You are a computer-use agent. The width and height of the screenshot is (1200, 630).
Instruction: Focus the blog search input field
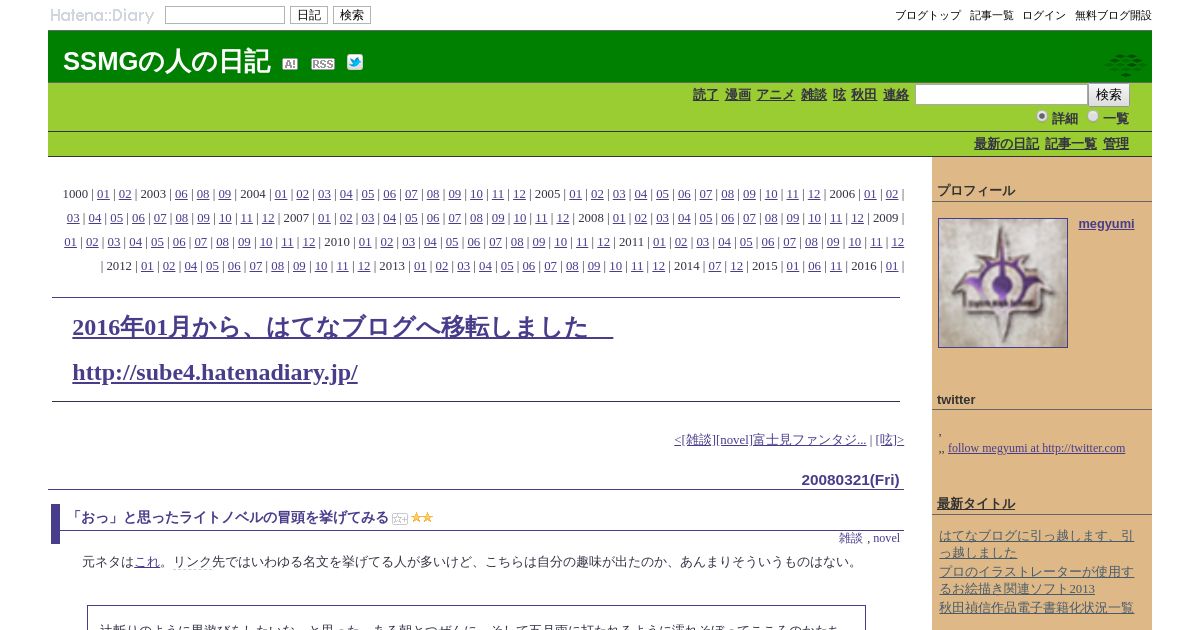pos(1001,95)
